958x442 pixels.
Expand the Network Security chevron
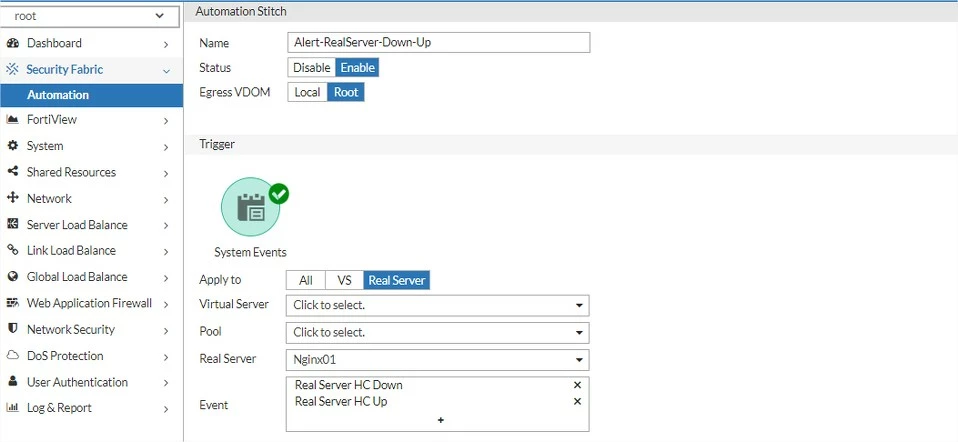coord(166,331)
